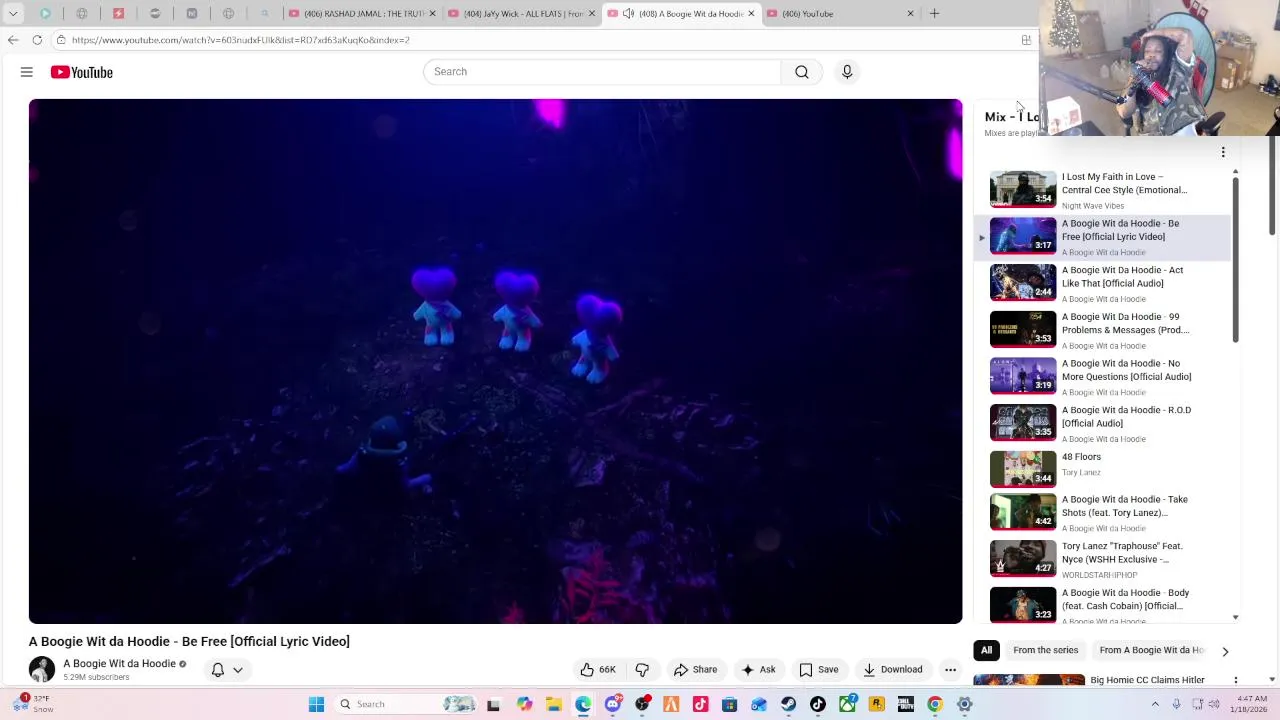This screenshot has width=1280, height=720.
Task: Play 99 Problems & Messages playlist item
Action: pyautogui.click(x=1103, y=330)
